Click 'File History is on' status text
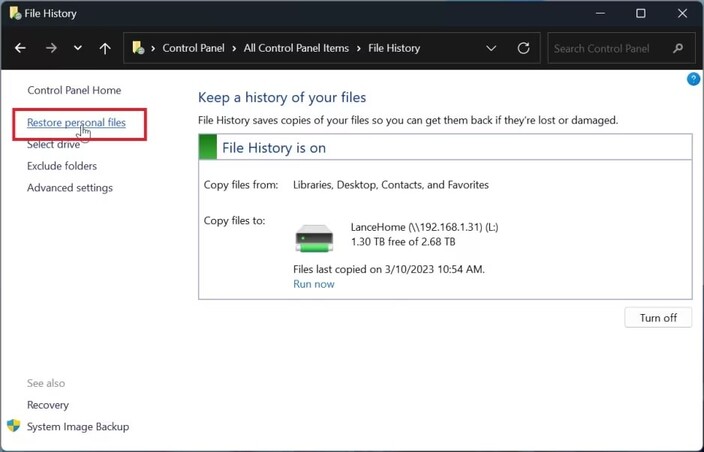The width and height of the screenshot is (704, 452). point(274,148)
